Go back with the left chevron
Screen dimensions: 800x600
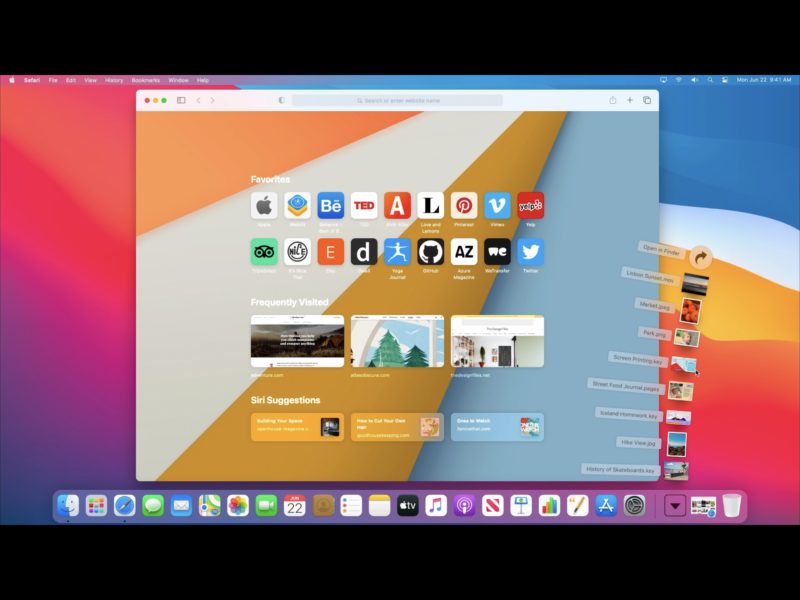pos(198,100)
